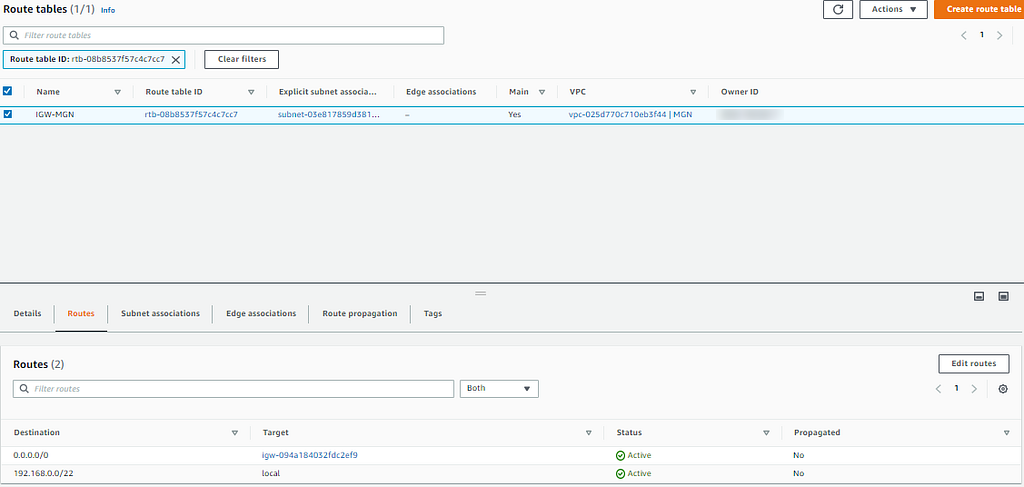Click Create route table button

point(979,9)
